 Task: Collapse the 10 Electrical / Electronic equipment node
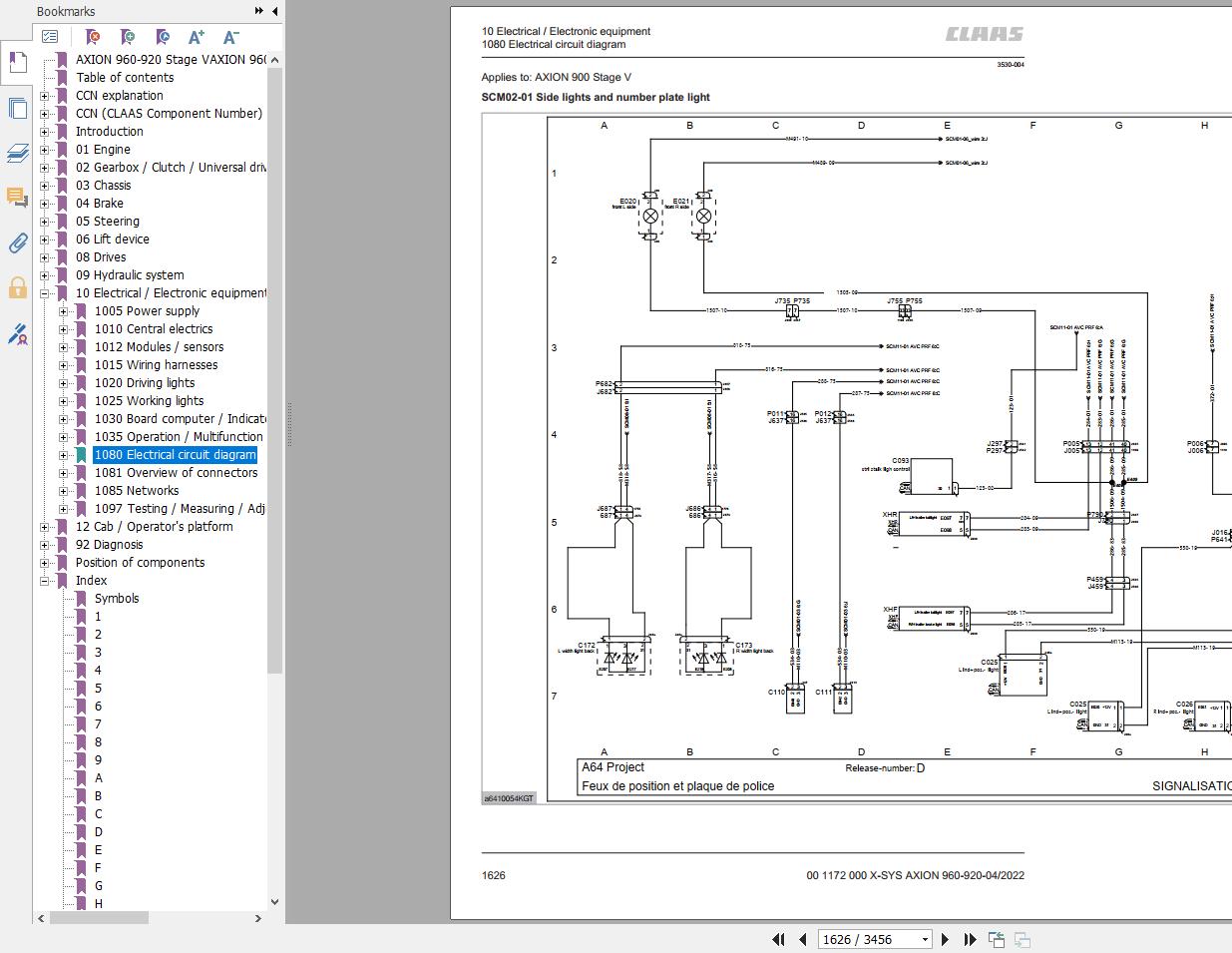(44, 293)
